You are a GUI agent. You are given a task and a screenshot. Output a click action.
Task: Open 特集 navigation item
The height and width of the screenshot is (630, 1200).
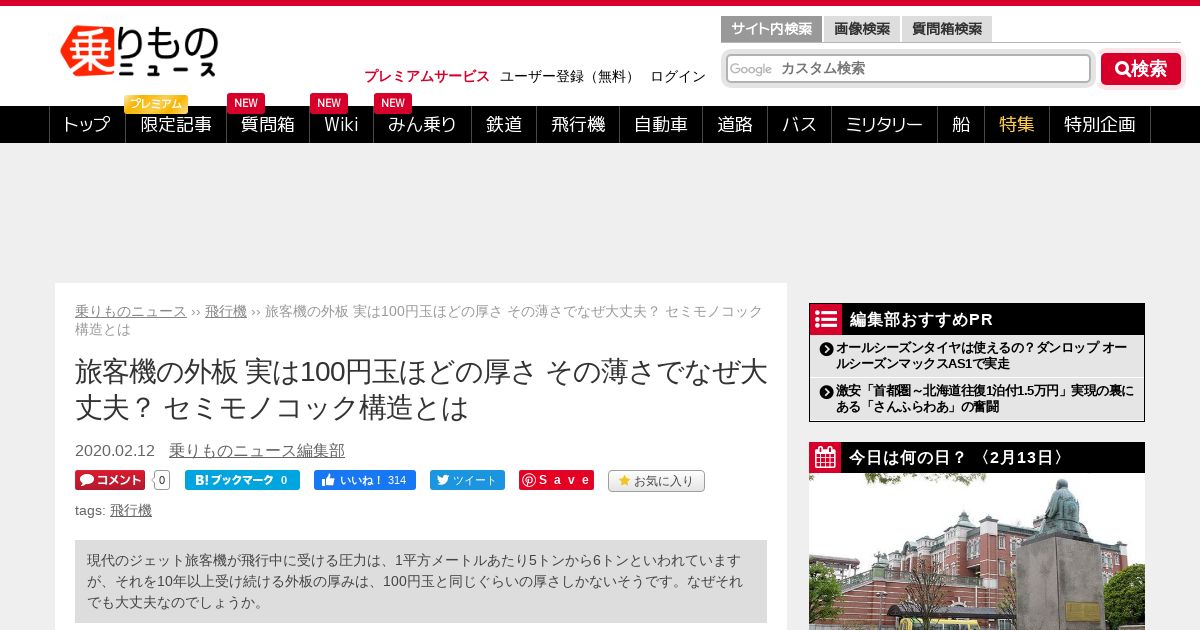pyautogui.click(x=1017, y=125)
